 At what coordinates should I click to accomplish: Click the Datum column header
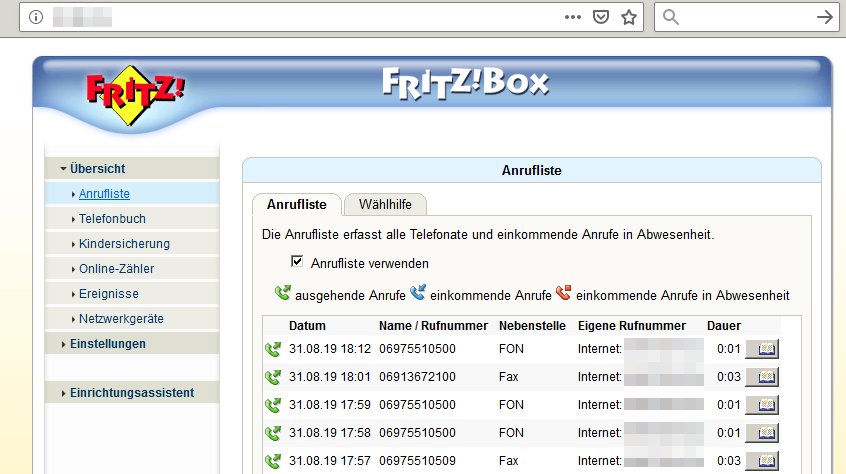click(307, 326)
